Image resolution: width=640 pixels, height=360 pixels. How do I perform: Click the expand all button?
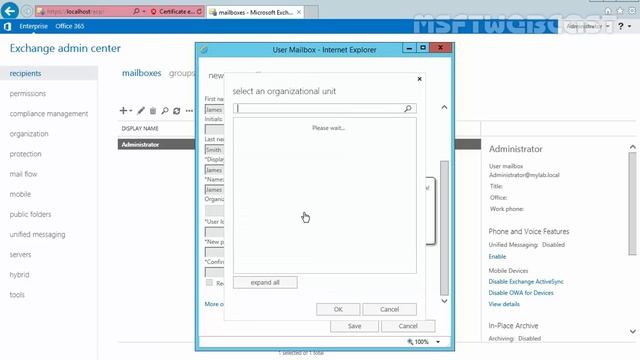(x=265, y=282)
